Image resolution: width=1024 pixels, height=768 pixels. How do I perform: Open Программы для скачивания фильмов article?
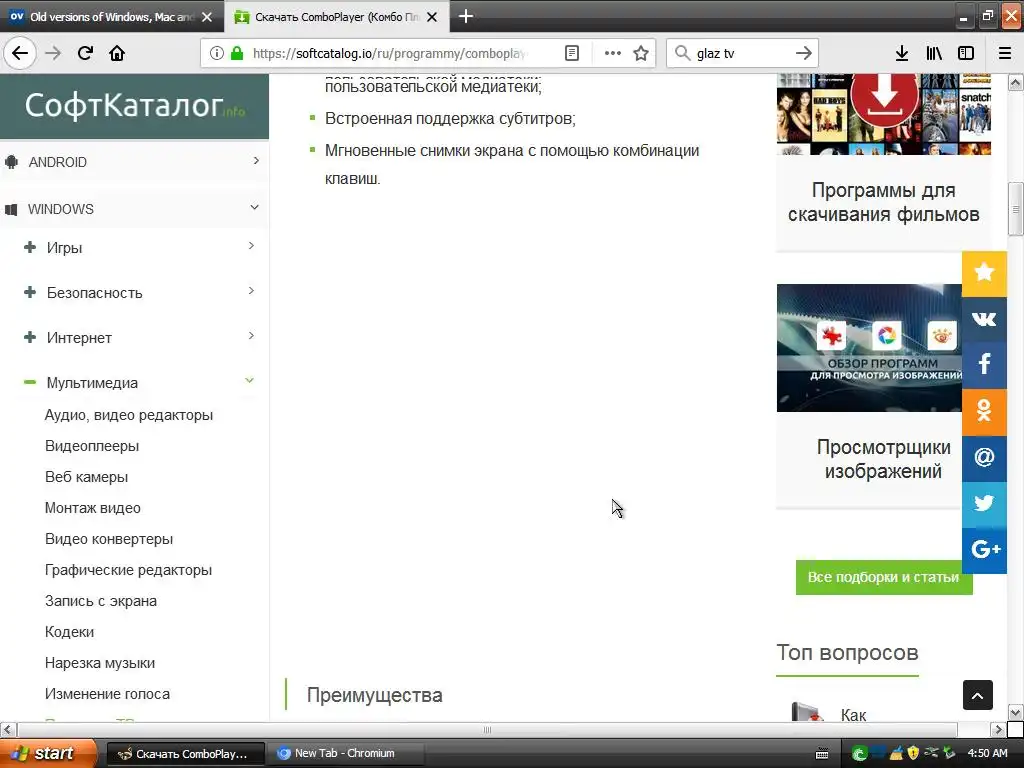(x=884, y=202)
